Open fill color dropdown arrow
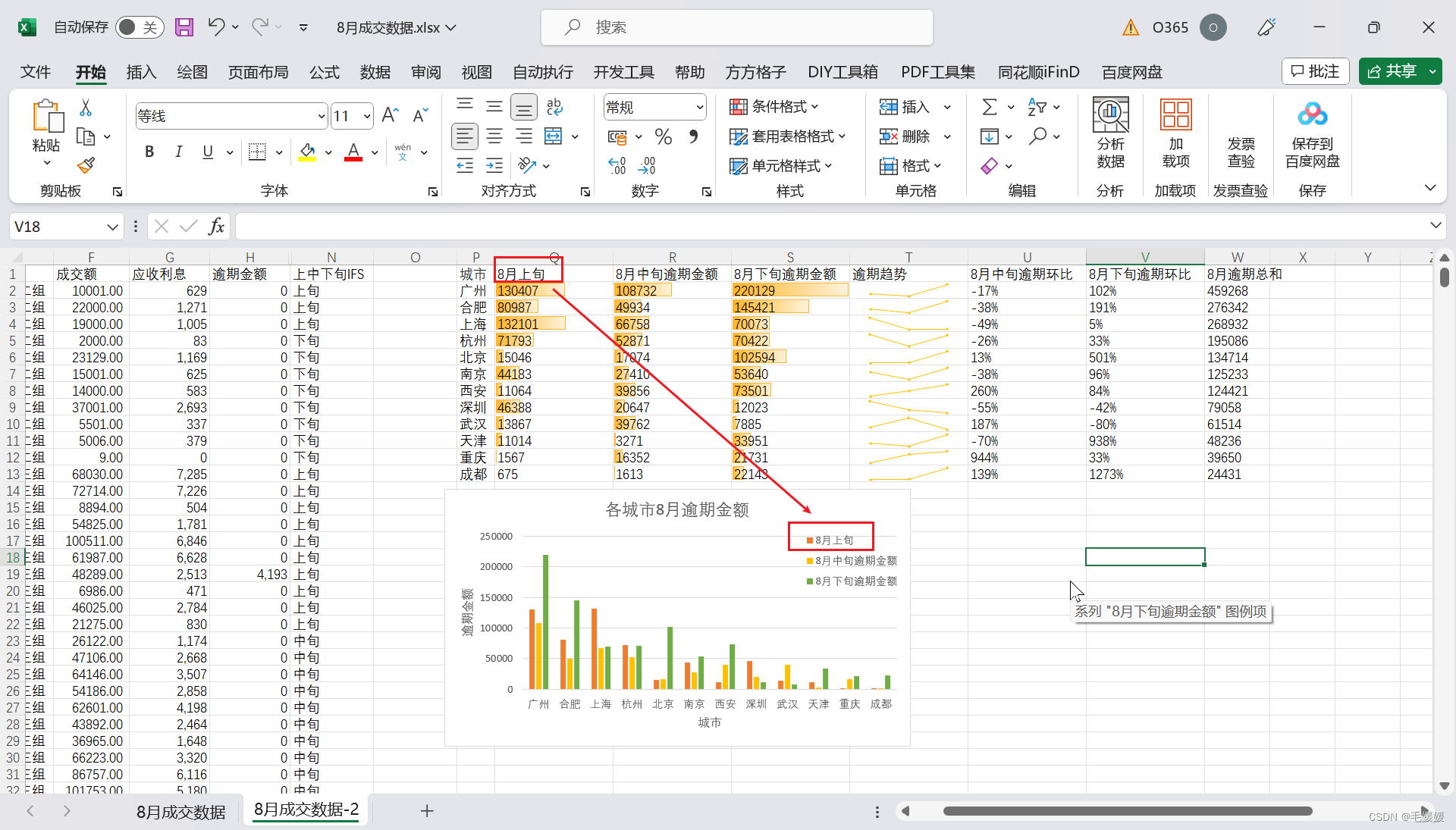Screen dimensions: 1456x830 click(328, 152)
